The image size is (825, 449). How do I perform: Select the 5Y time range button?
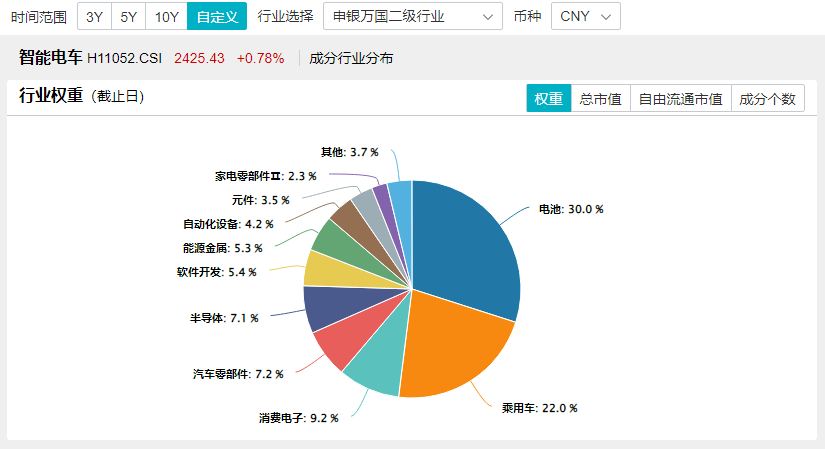pyautogui.click(x=128, y=16)
